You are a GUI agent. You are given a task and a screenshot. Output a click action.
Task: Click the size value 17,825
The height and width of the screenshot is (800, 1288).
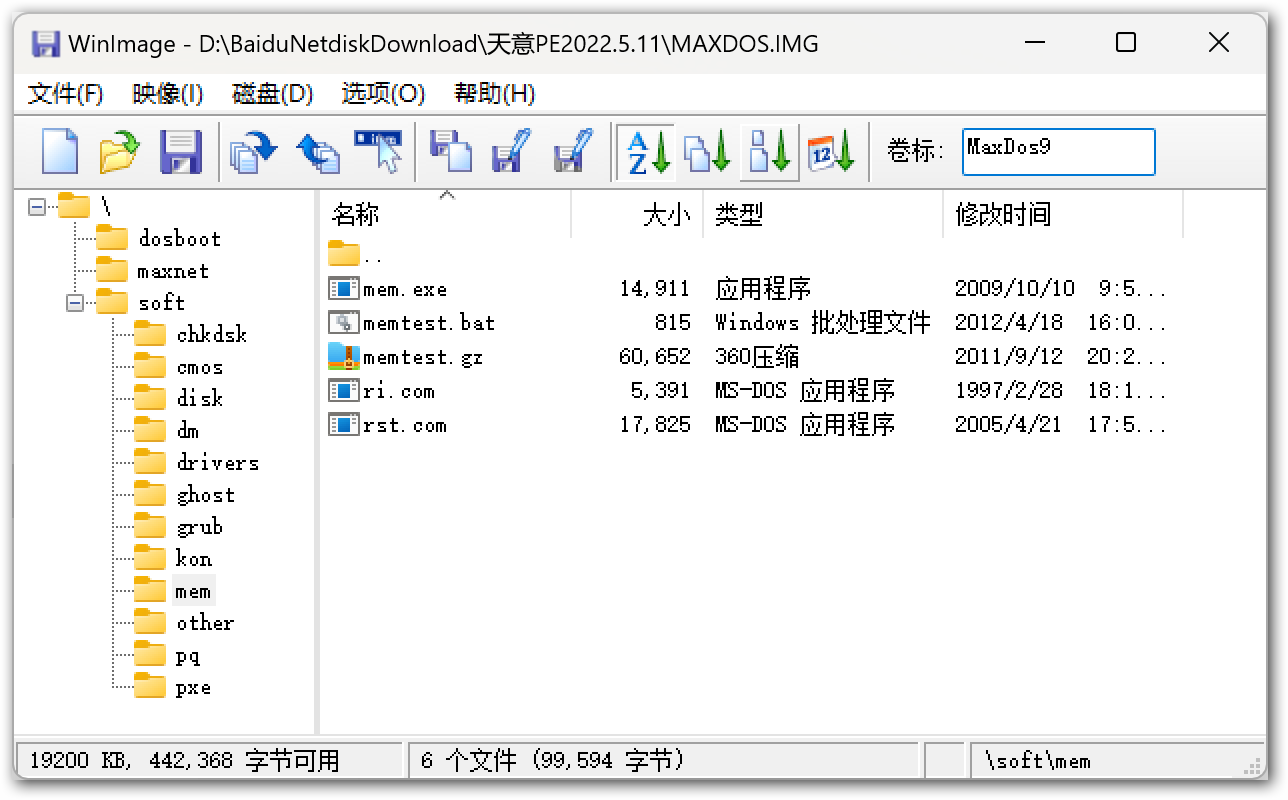[655, 425]
